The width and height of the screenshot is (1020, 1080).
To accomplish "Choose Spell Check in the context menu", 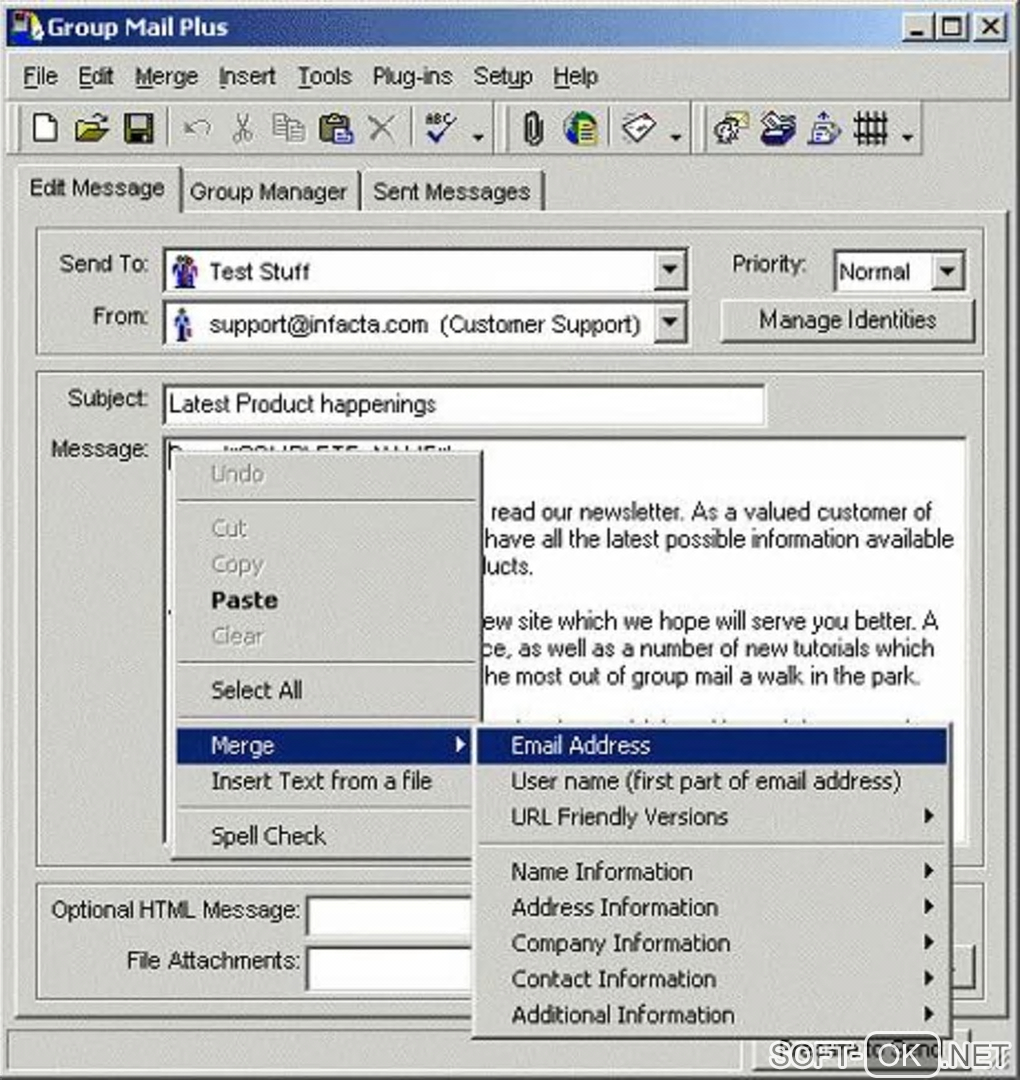I will 324,836.
